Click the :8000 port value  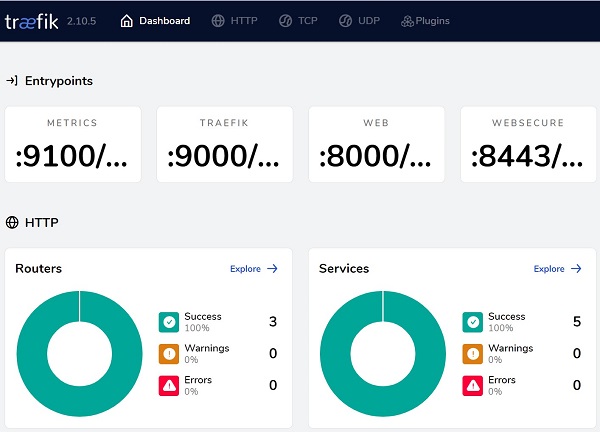(x=375, y=156)
